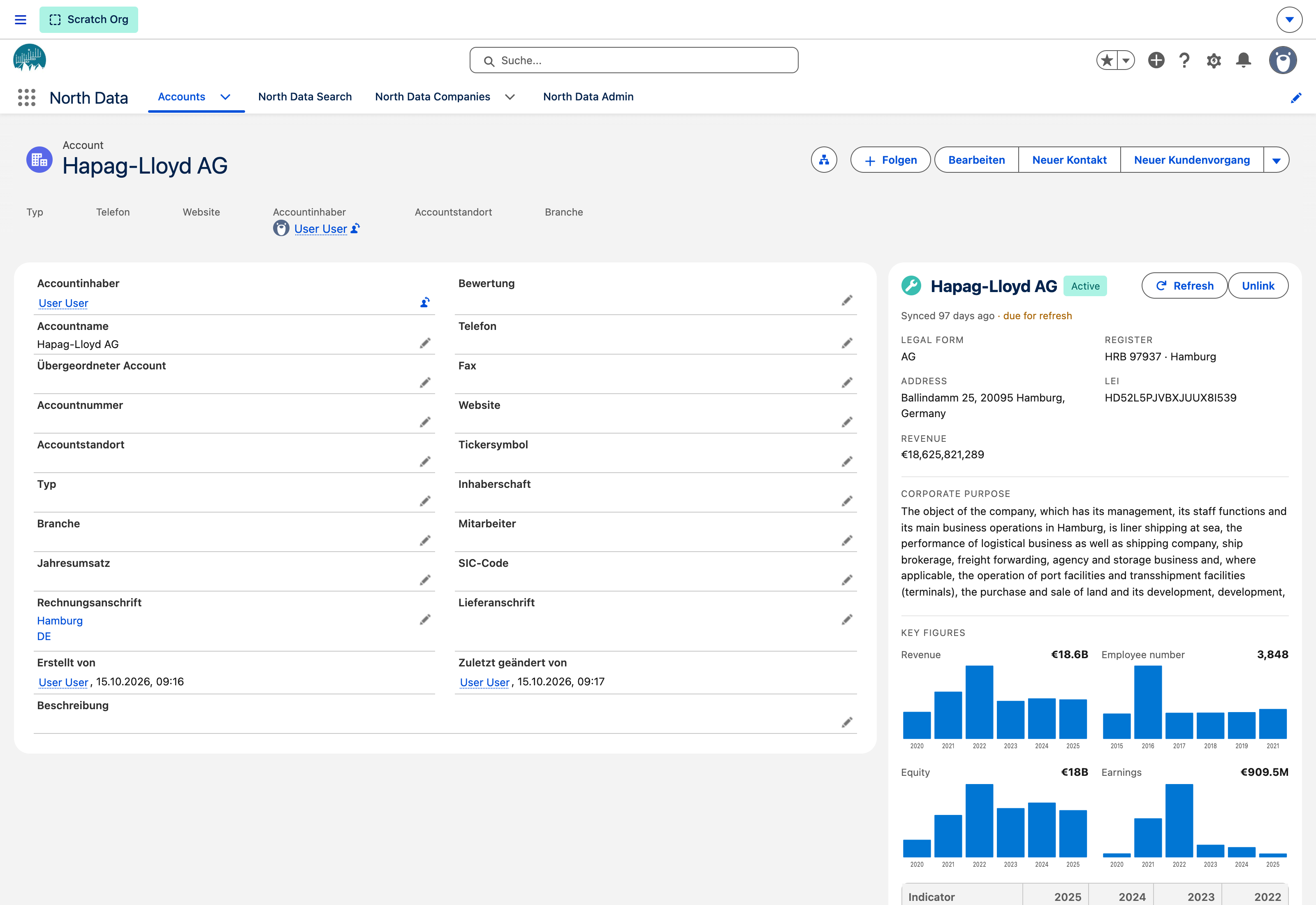The width and height of the screenshot is (1316, 905).
Task: Switch to the Accounts tab
Action: tap(181, 97)
